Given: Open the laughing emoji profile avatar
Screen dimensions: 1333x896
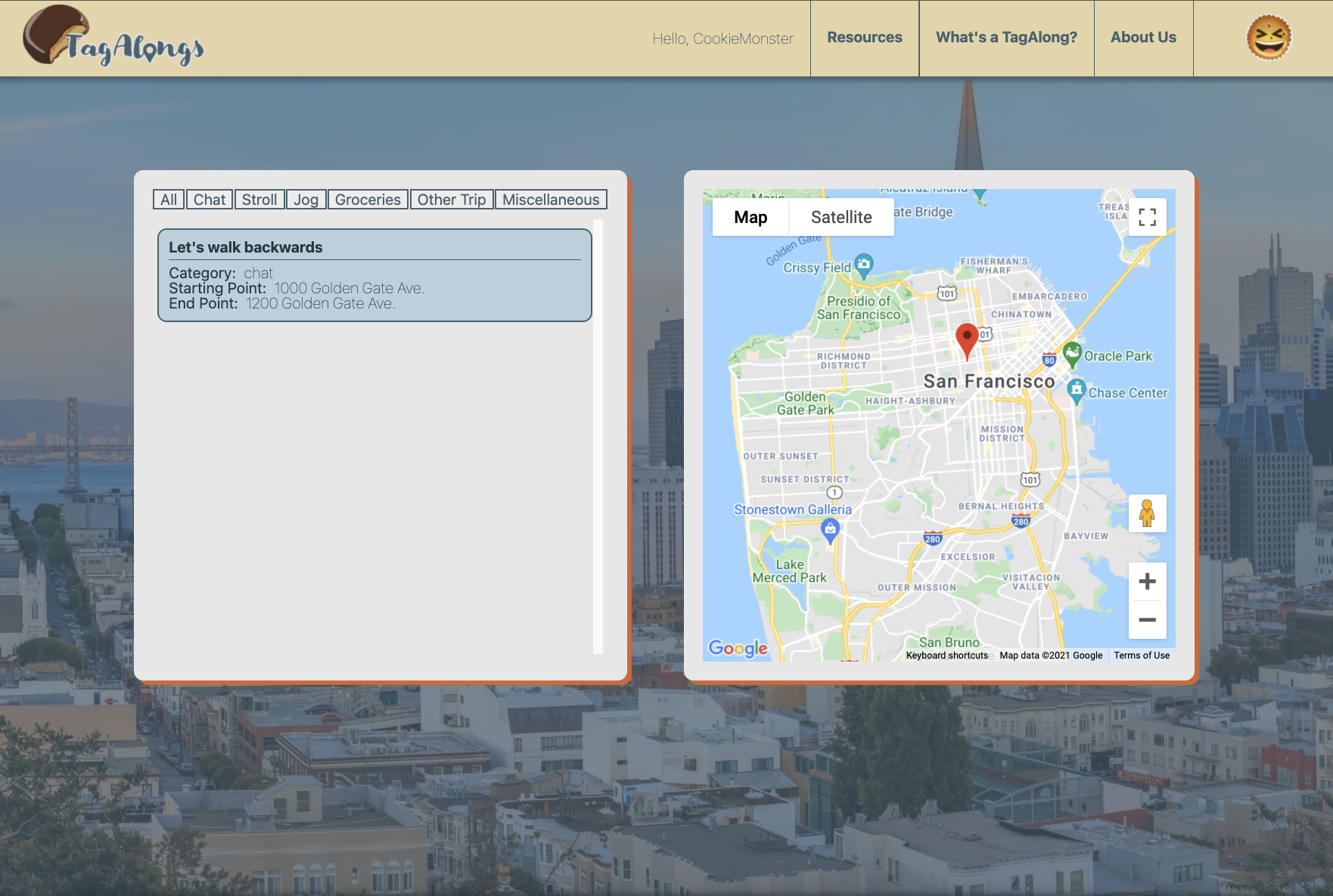Looking at the screenshot, I should (x=1268, y=38).
